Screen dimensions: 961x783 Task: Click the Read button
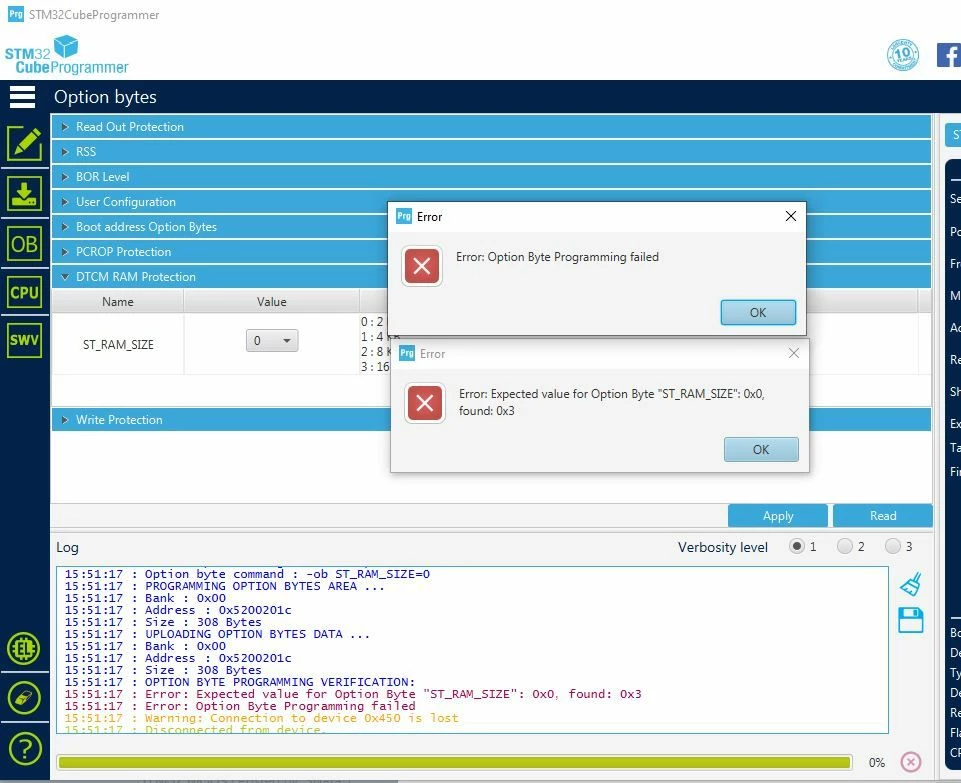pos(883,516)
